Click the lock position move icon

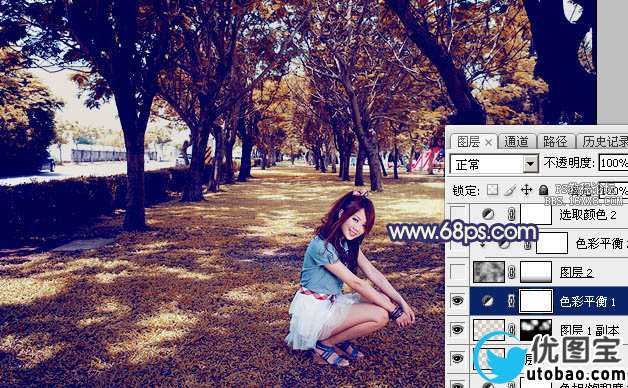coord(526,190)
